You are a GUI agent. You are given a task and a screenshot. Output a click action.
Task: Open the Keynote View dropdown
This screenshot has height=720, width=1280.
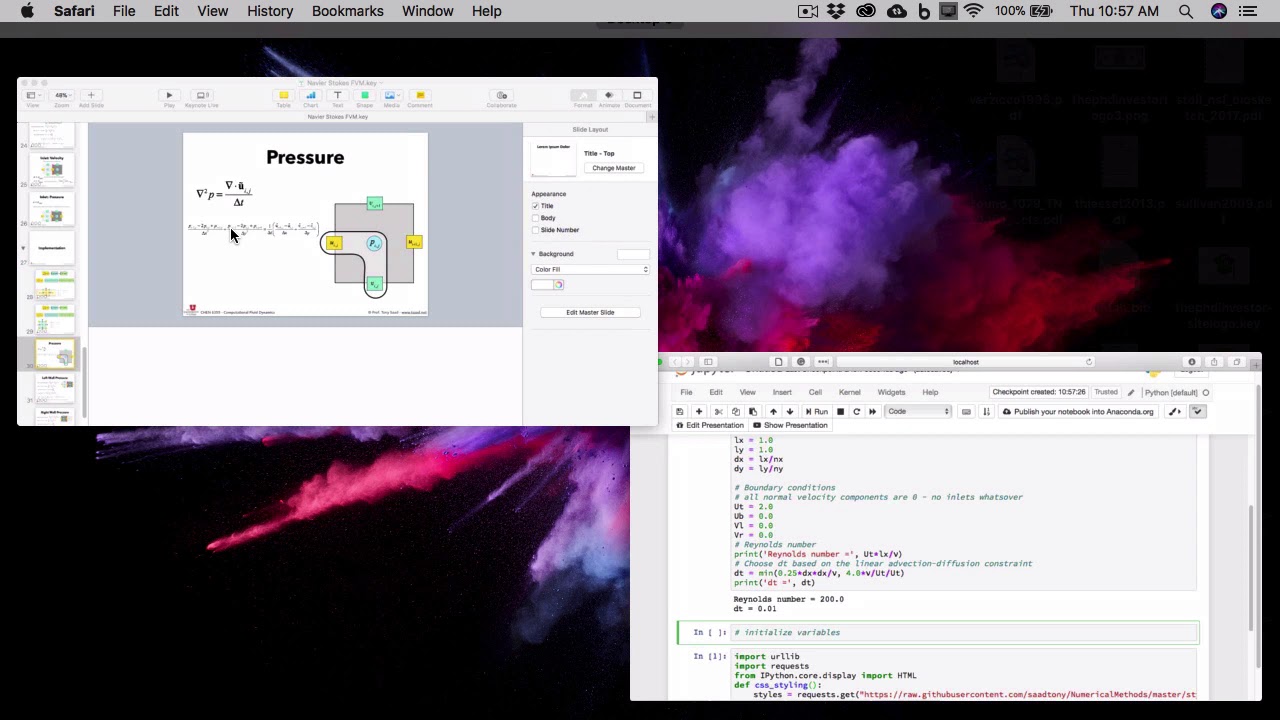[33, 96]
